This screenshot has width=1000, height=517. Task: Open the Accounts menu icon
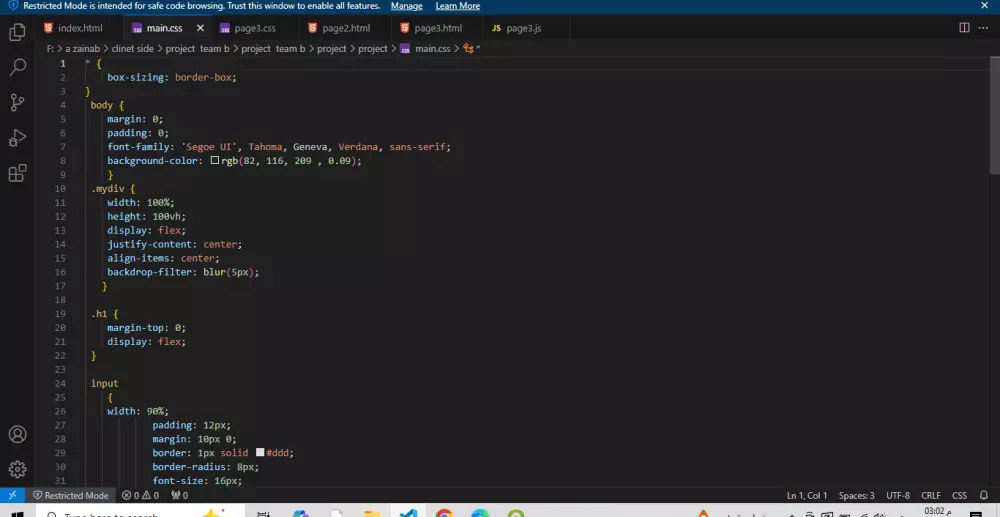coord(17,434)
